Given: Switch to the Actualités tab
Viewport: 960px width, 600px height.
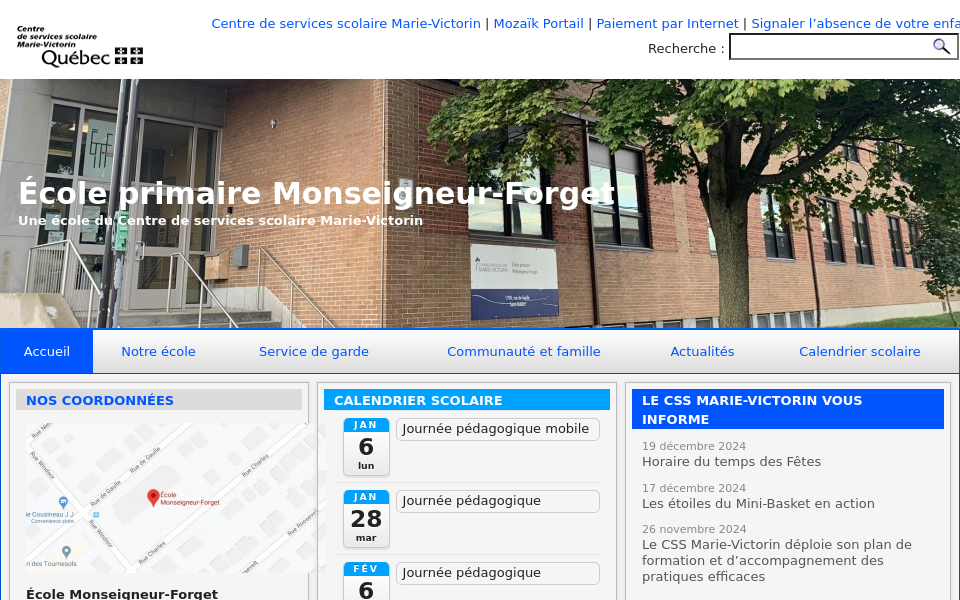Looking at the screenshot, I should [x=702, y=351].
